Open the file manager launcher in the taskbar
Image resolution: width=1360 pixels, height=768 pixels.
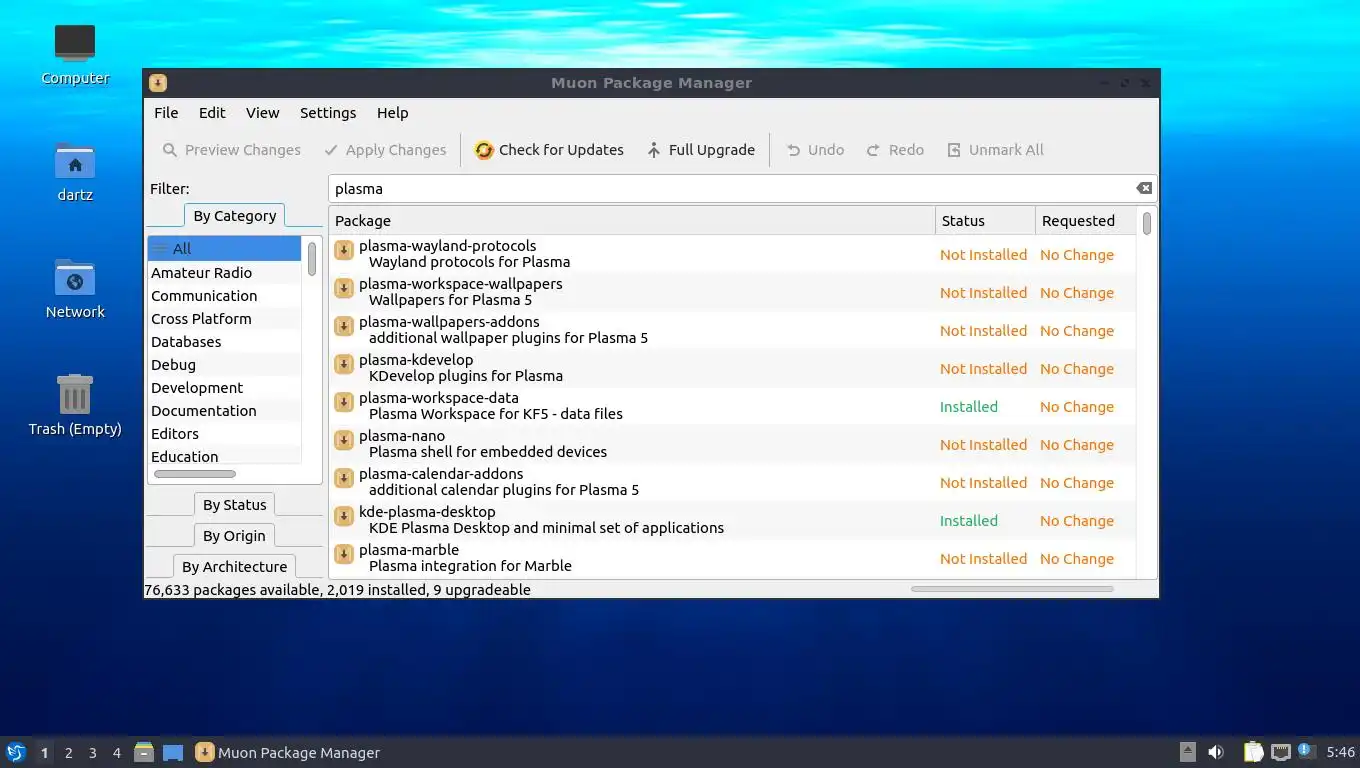144,752
